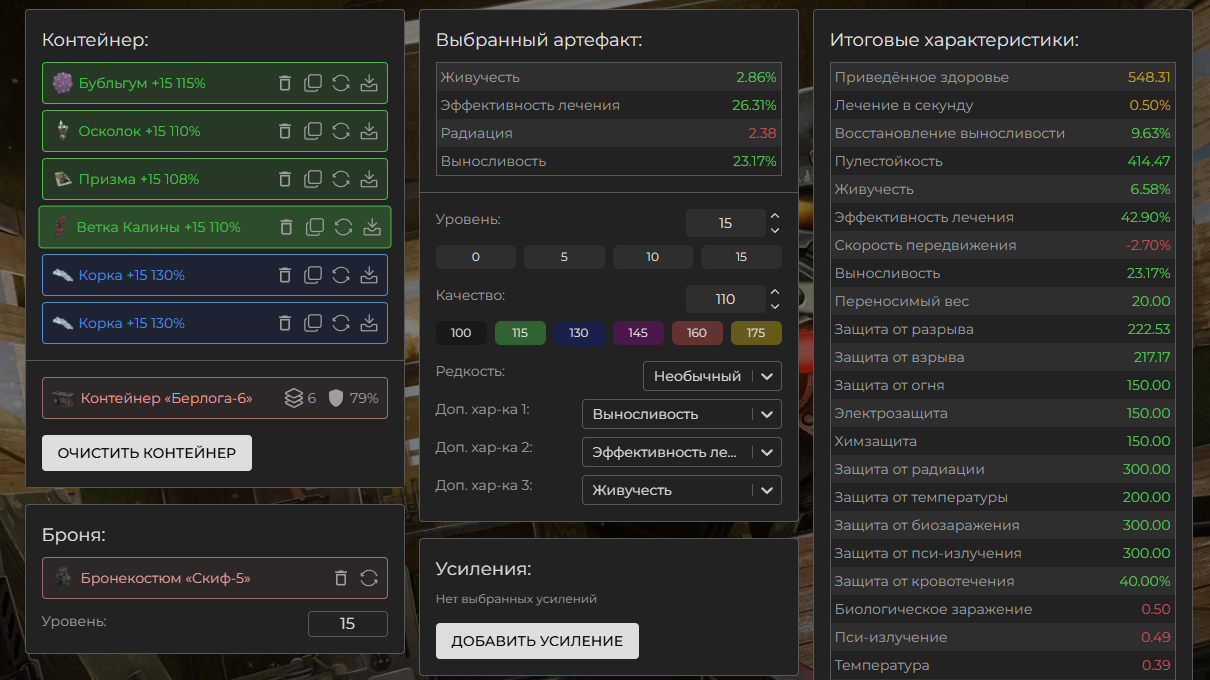The width and height of the screenshot is (1210, 680).
Task: Save the Призма artifact via download icon
Action: 369,179
